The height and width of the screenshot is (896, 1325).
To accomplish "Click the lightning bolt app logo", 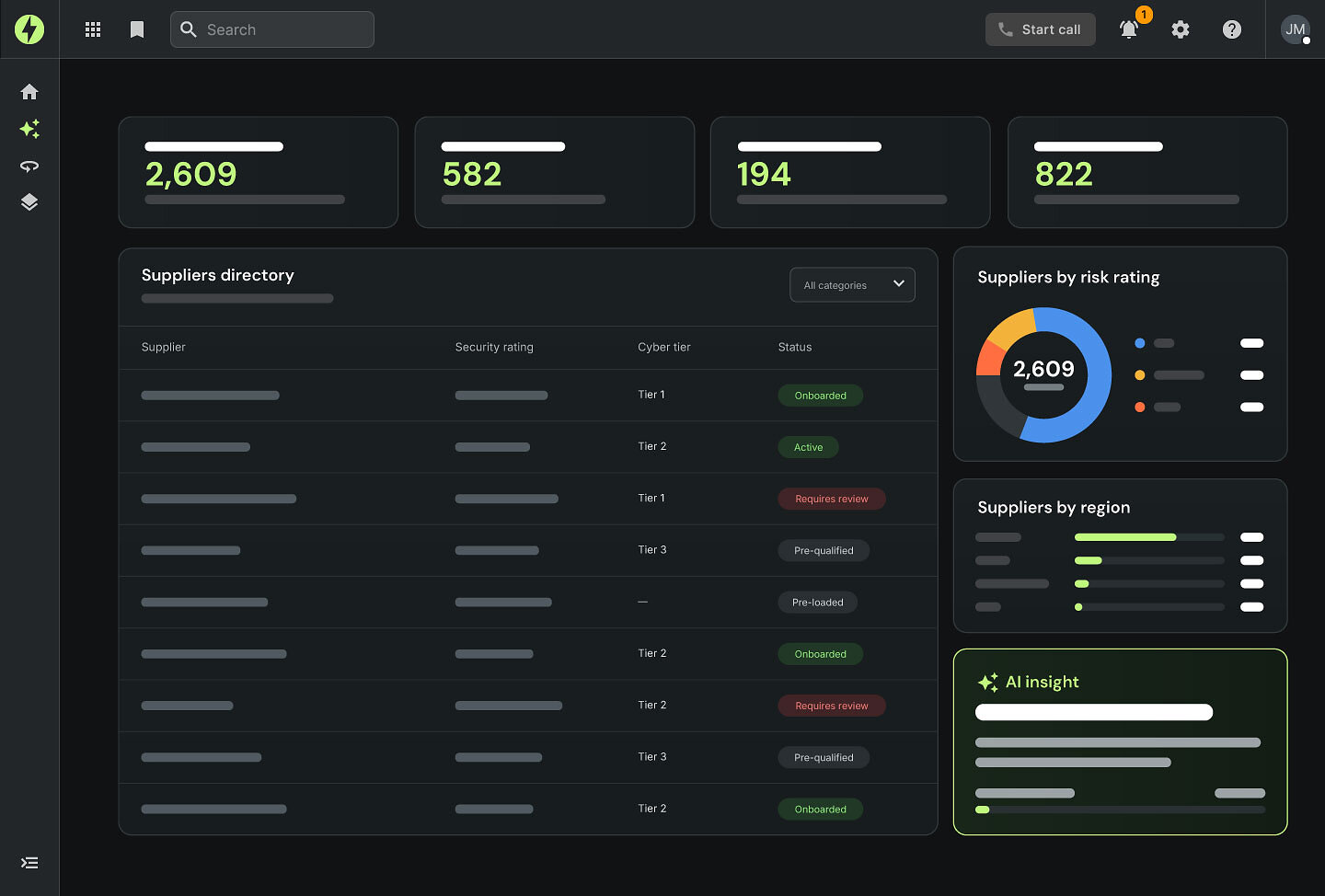I will click(x=29, y=29).
